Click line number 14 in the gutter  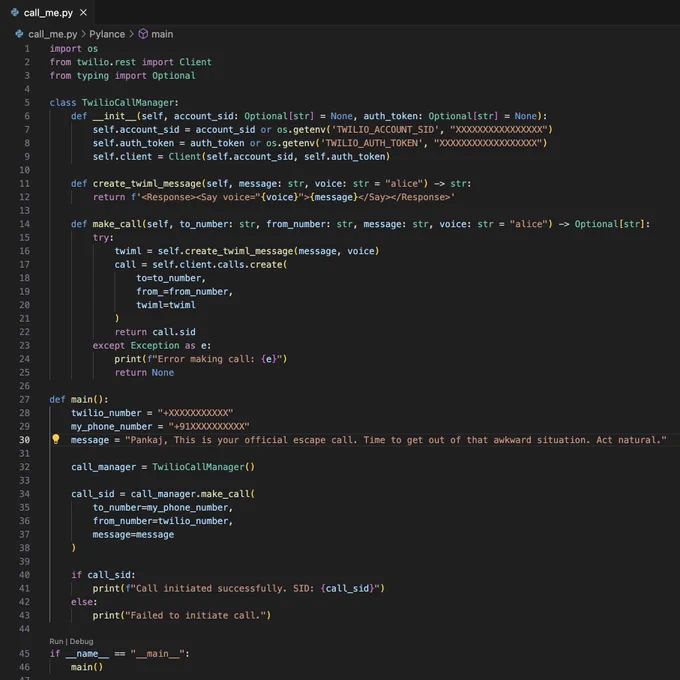(25, 224)
